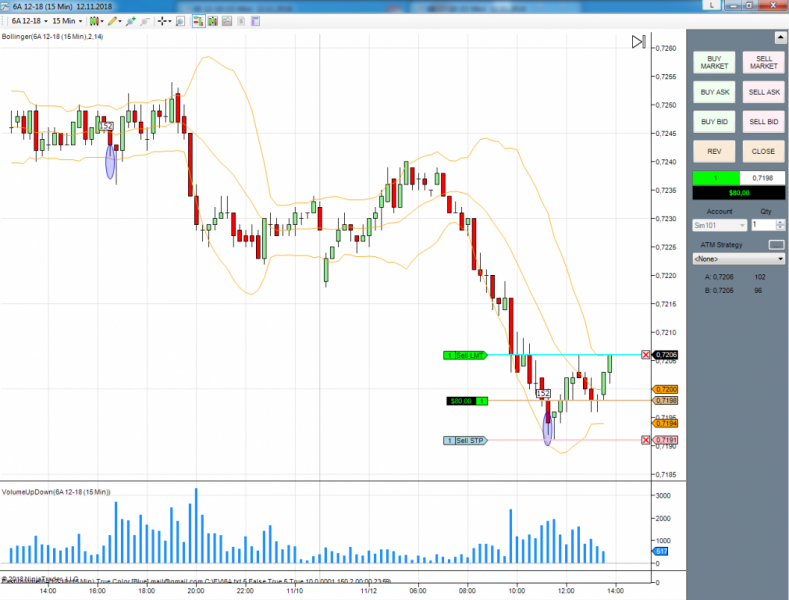Open the 15 Min interval selector
This screenshot has width=789, height=600.
point(67,21)
